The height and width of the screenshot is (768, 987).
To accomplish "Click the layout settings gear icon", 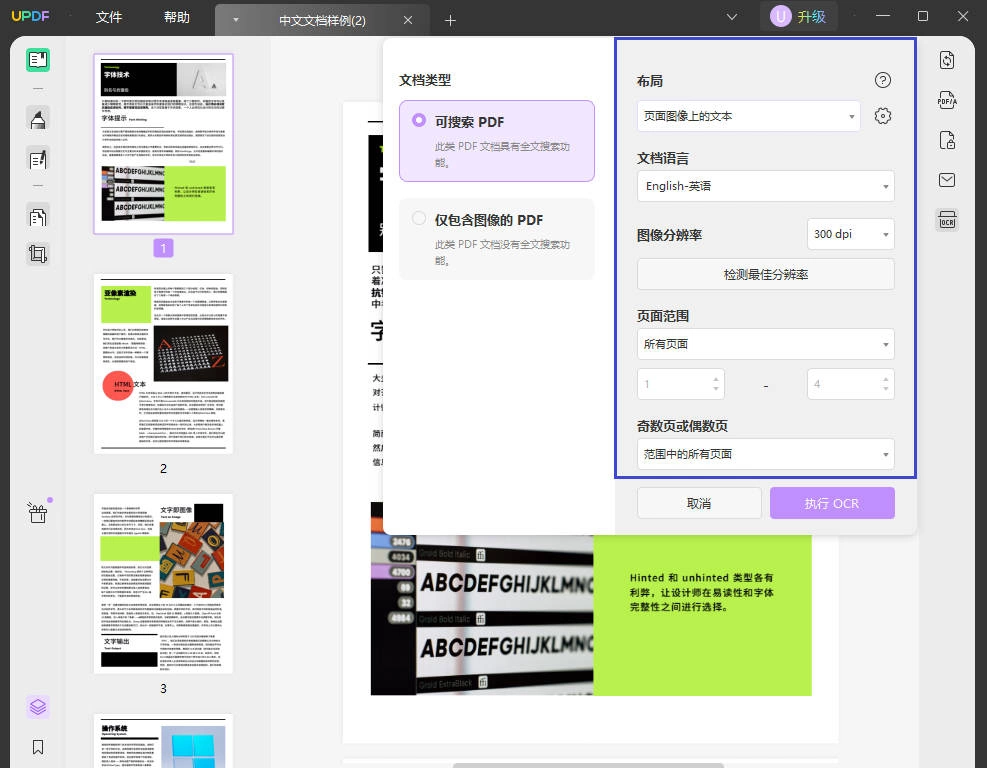I will [883, 116].
